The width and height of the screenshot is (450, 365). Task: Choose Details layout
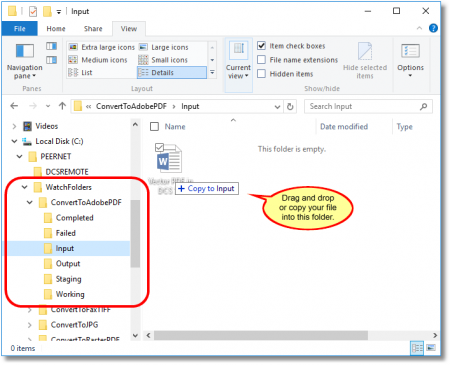coord(172,73)
